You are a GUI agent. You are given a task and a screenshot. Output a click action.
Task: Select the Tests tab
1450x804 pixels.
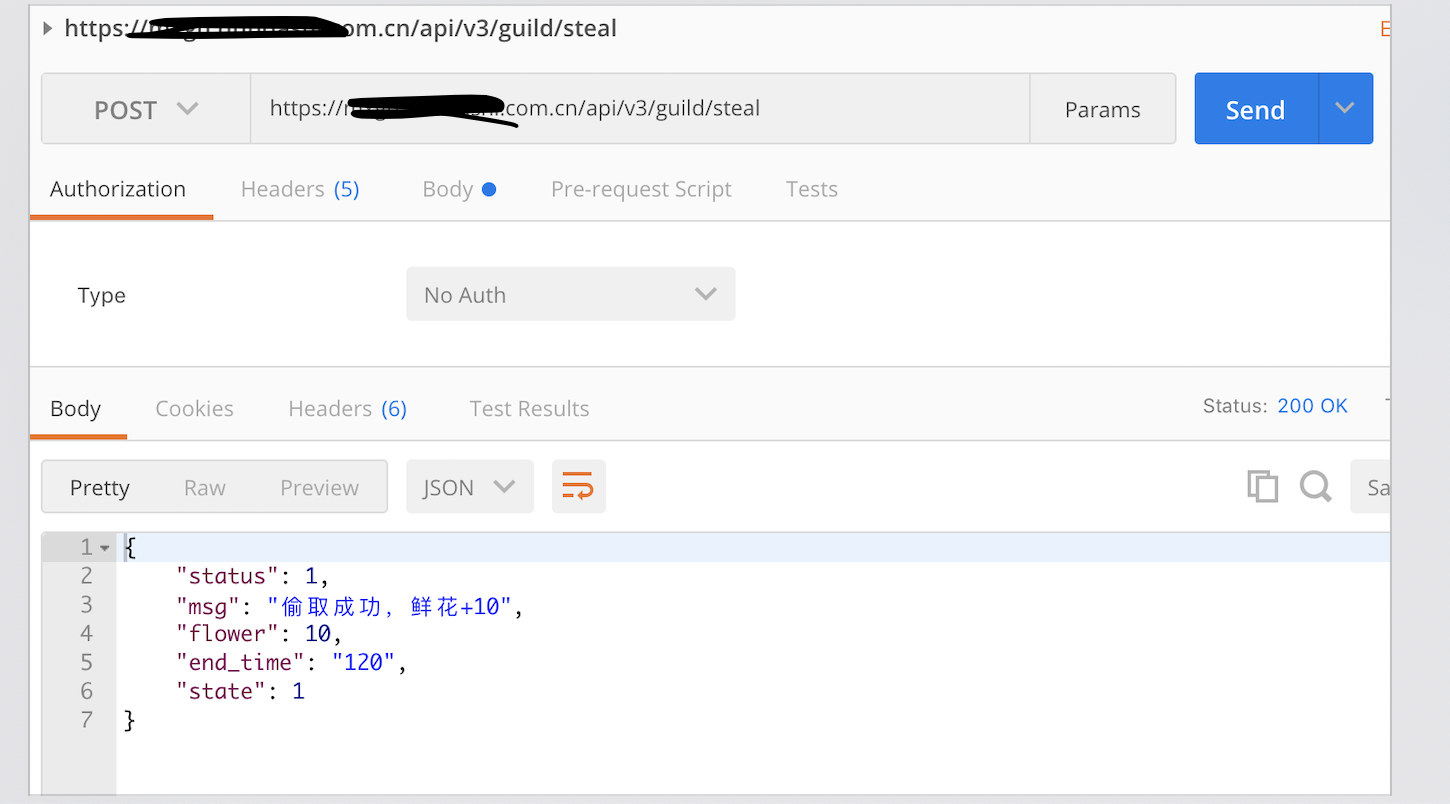811,189
